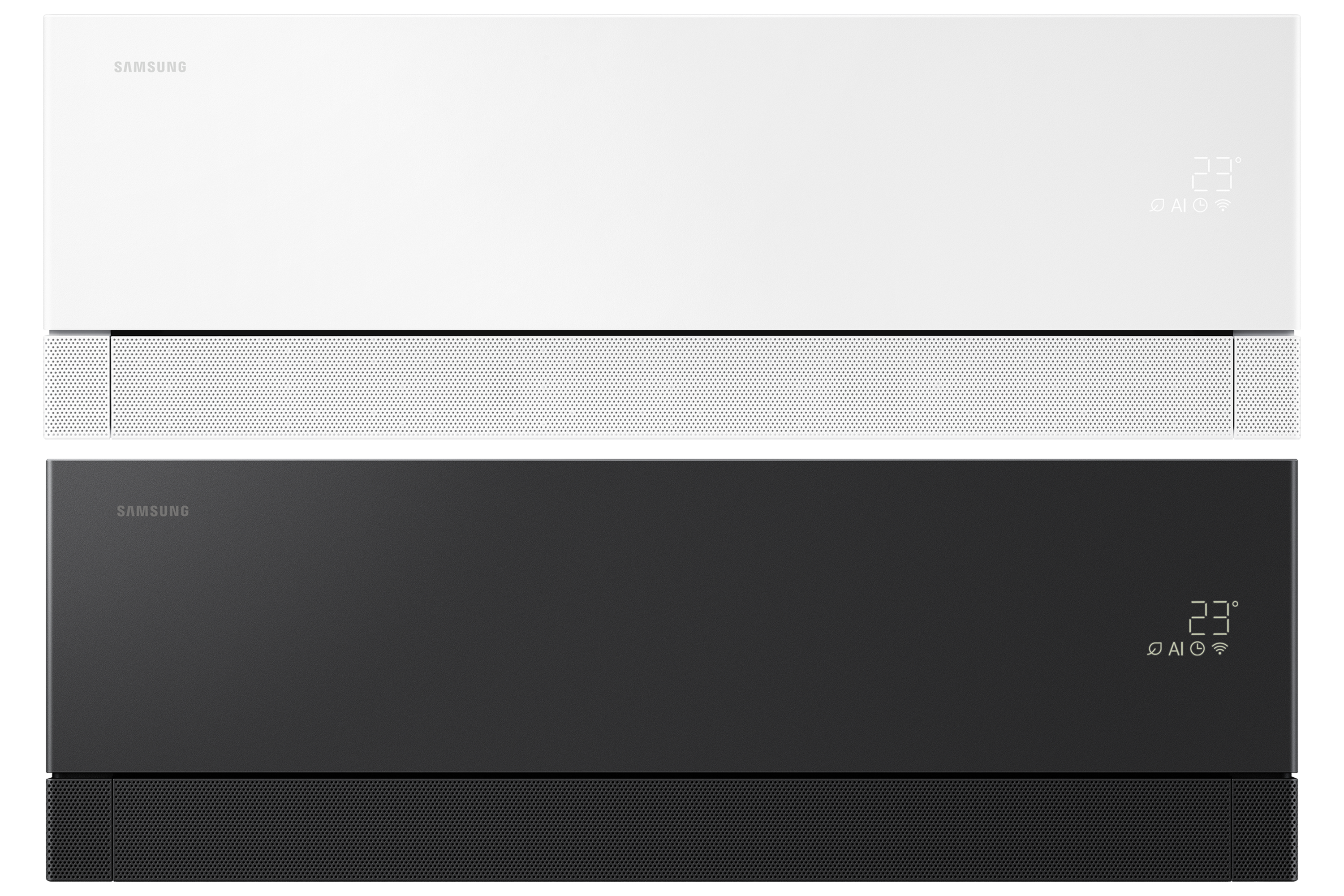The image size is (1344, 896).
Task: Click the clock timer icon on black unit
Action: pos(1197,649)
